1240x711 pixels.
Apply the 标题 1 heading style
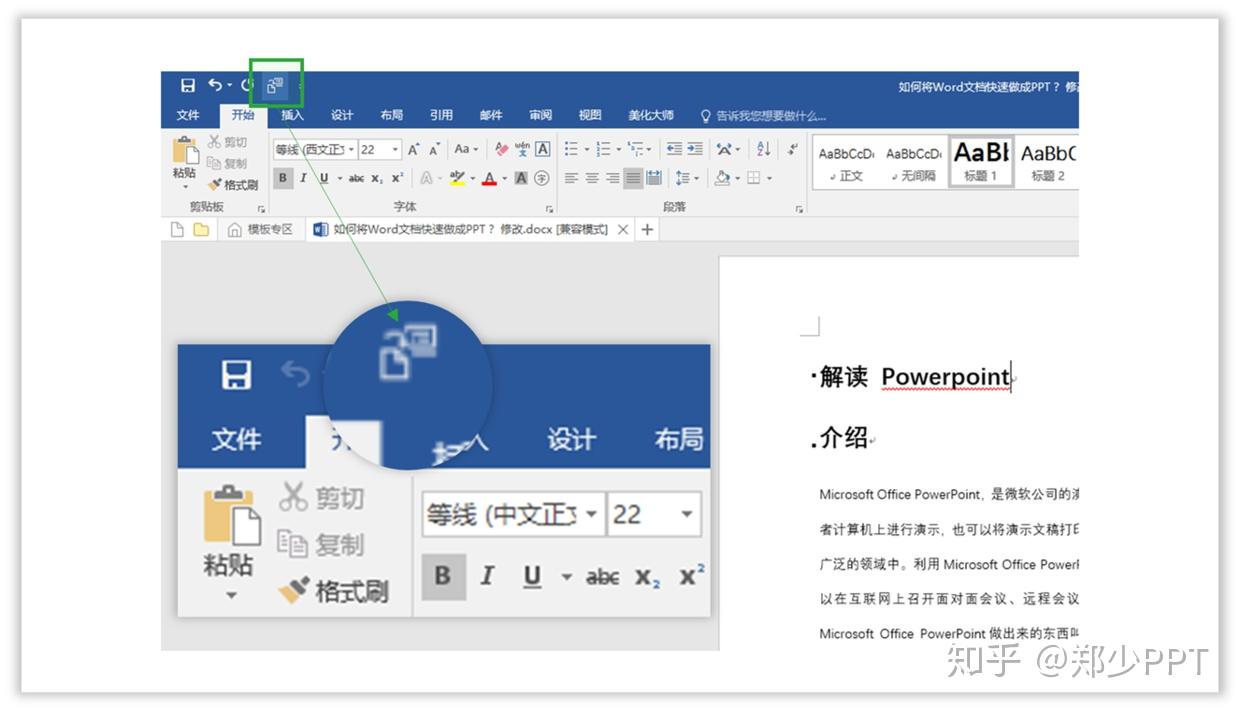coord(981,161)
